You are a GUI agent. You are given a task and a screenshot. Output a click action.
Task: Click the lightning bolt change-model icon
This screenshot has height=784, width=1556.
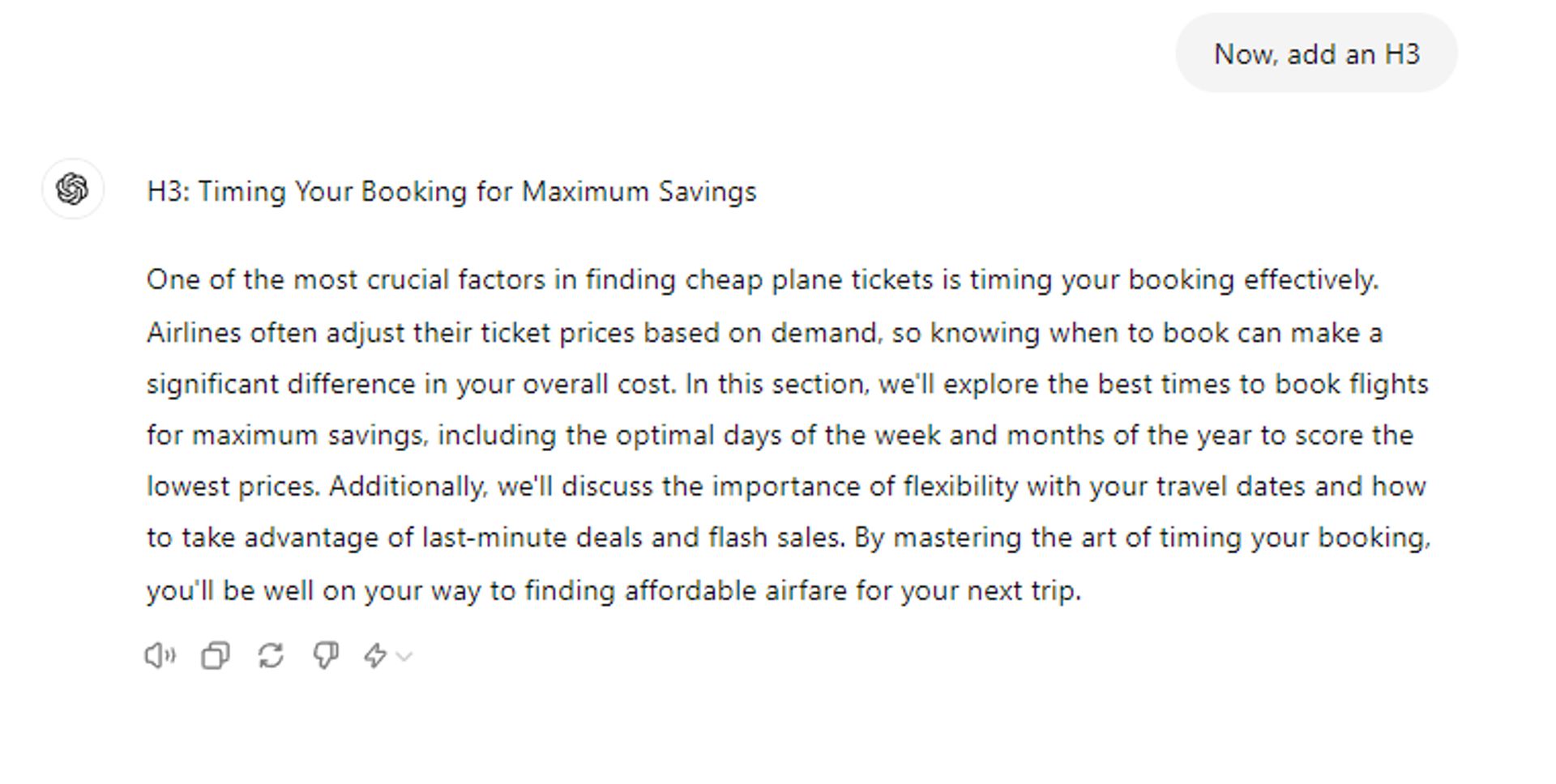click(x=374, y=655)
